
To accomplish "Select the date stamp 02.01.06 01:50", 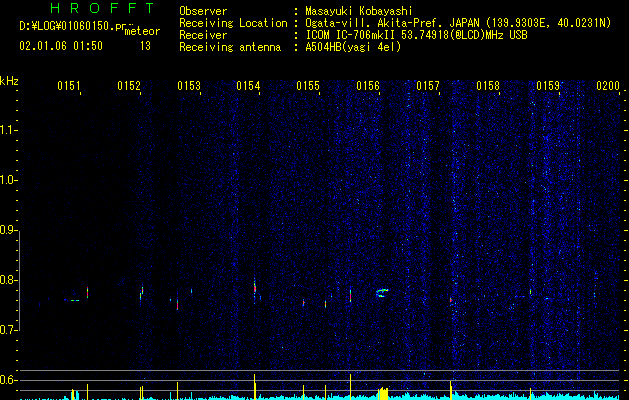I will [61, 46].
